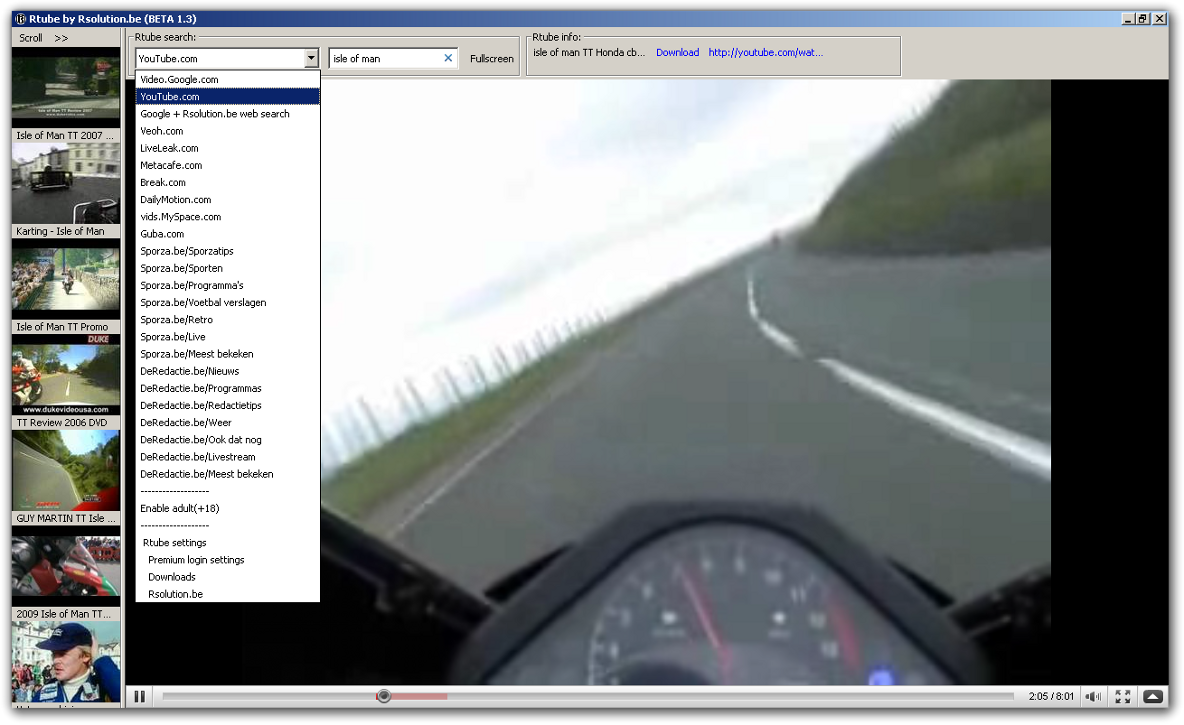Viewport: 1184px width, 725px height.
Task: Choose DeRedactie.be/Weer
Action: [227, 423]
